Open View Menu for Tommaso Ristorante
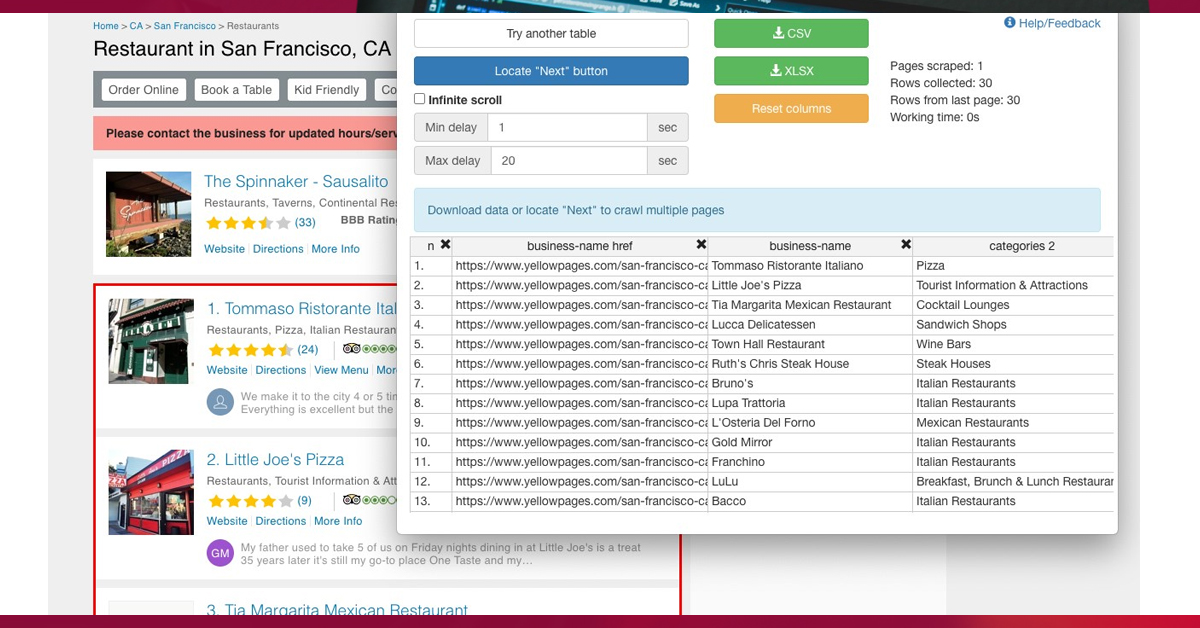Image resolution: width=1200 pixels, height=628 pixels. [x=341, y=370]
